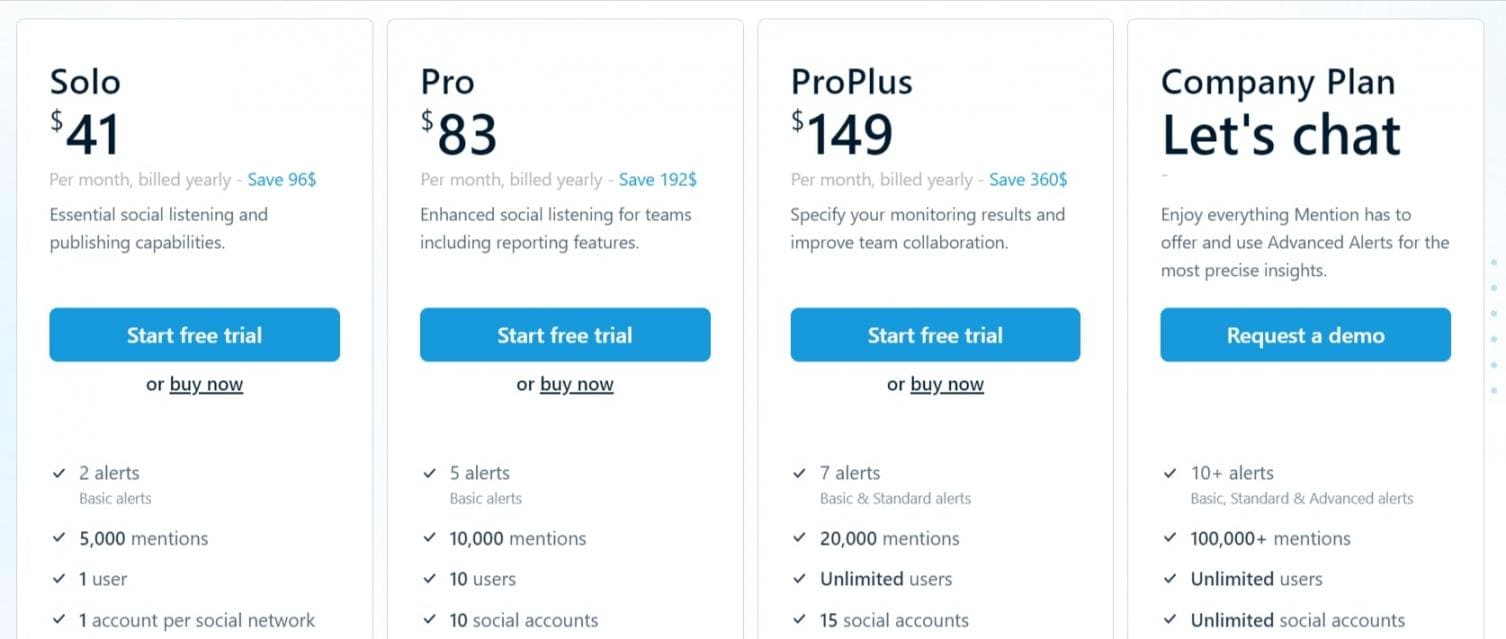Click the Save 360$ label under ProPlus
This screenshot has height=639, width=1506.
point(1028,180)
